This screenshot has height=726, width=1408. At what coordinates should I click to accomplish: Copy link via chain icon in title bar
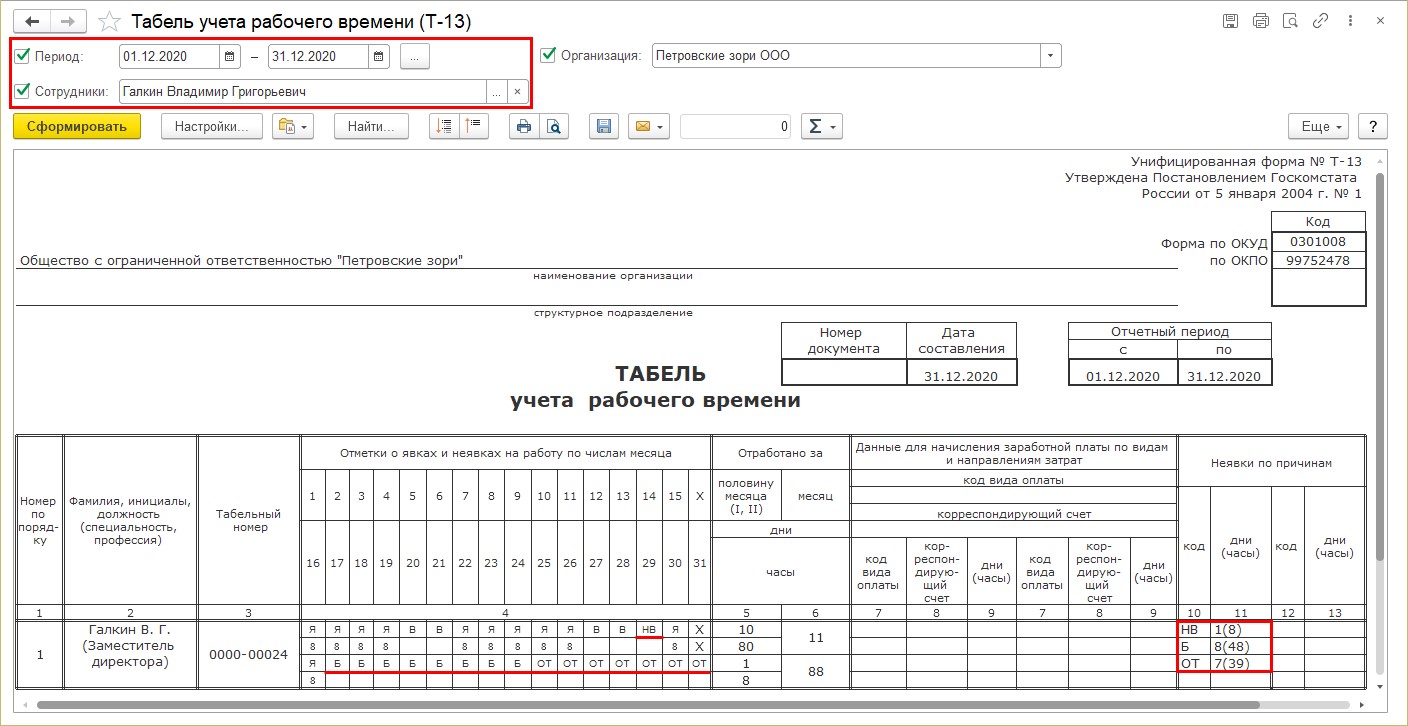tap(1321, 21)
